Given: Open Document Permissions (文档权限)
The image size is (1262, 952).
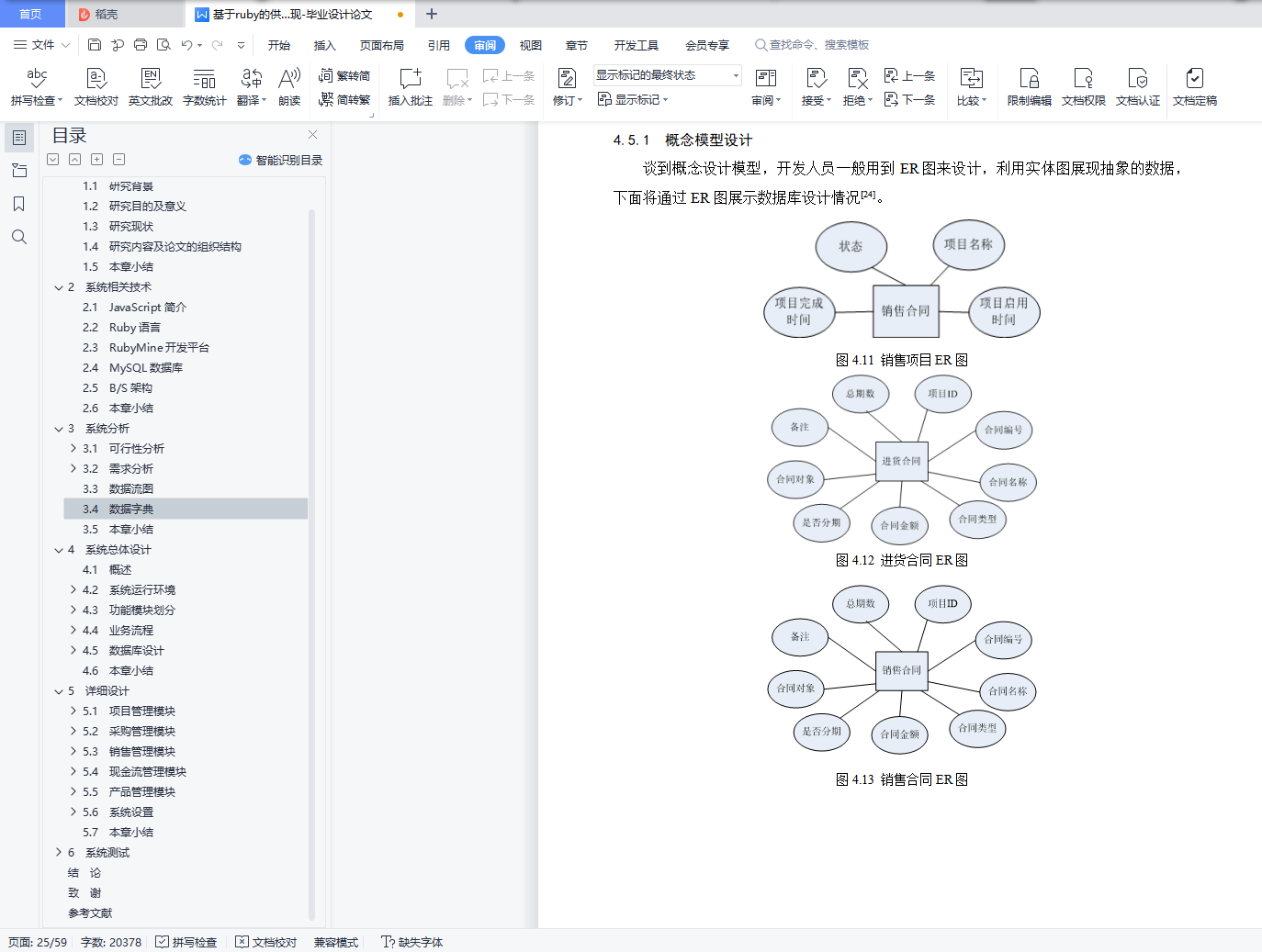Looking at the screenshot, I should tap(1084, 87).
